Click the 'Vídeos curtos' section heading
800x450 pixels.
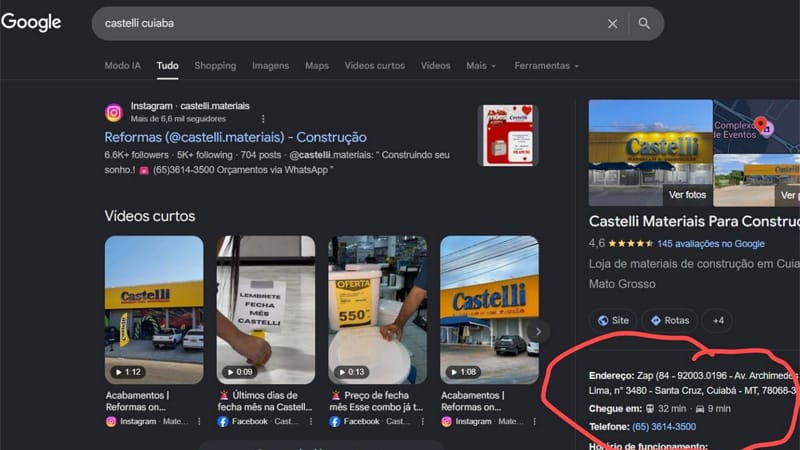(x=150, y=216)
